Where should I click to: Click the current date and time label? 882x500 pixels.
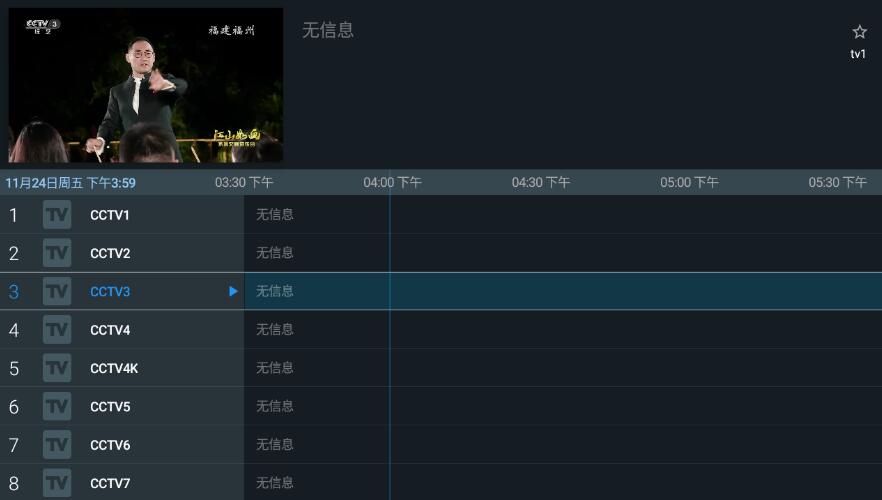point(71,183)
